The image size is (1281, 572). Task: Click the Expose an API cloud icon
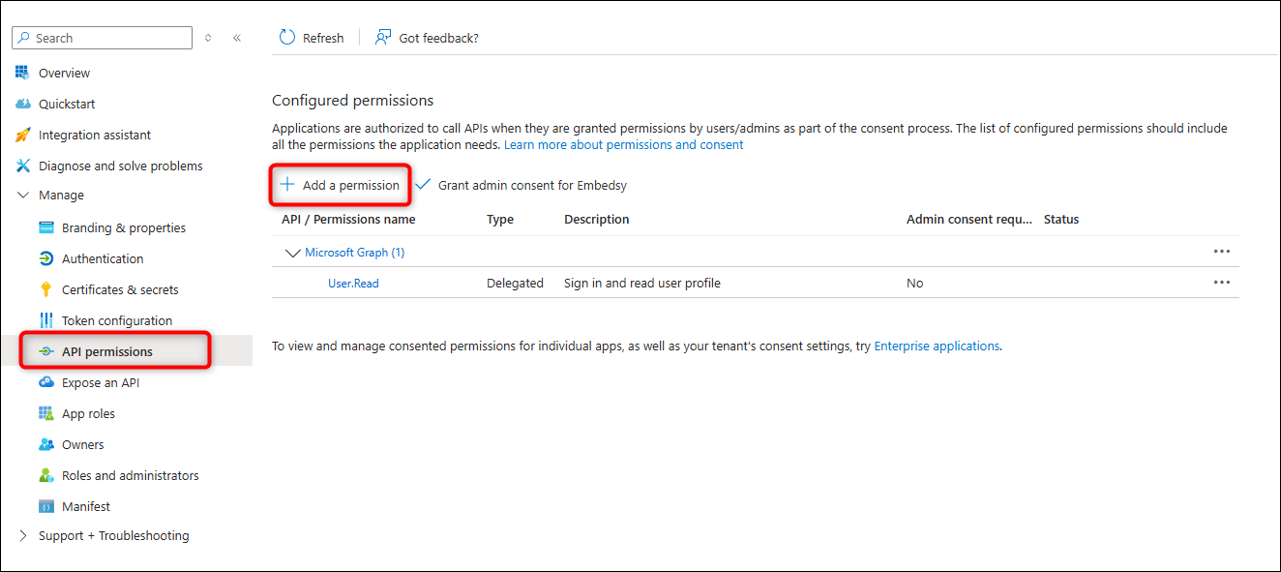point(46,383)
